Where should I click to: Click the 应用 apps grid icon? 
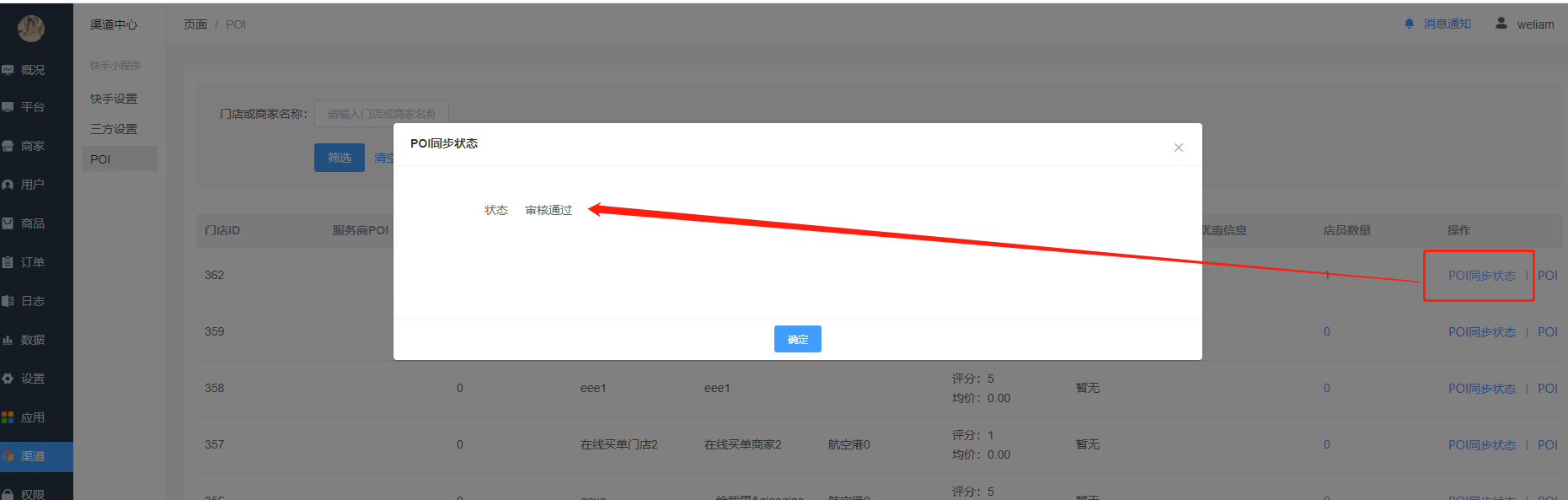8,417
